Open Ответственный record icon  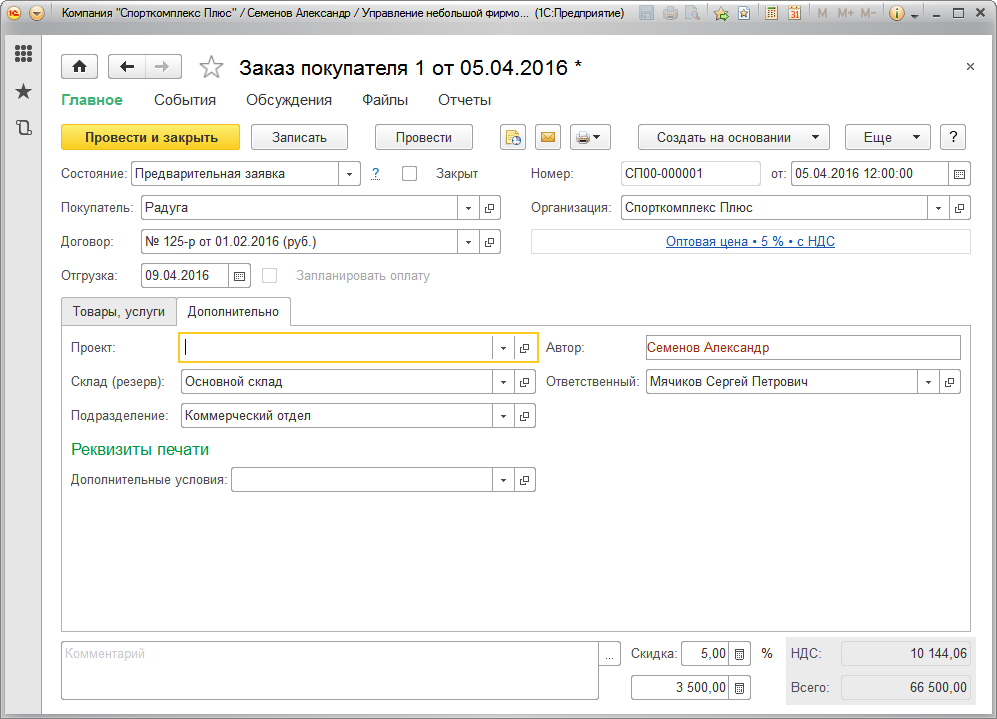click(x=949, y=382)
